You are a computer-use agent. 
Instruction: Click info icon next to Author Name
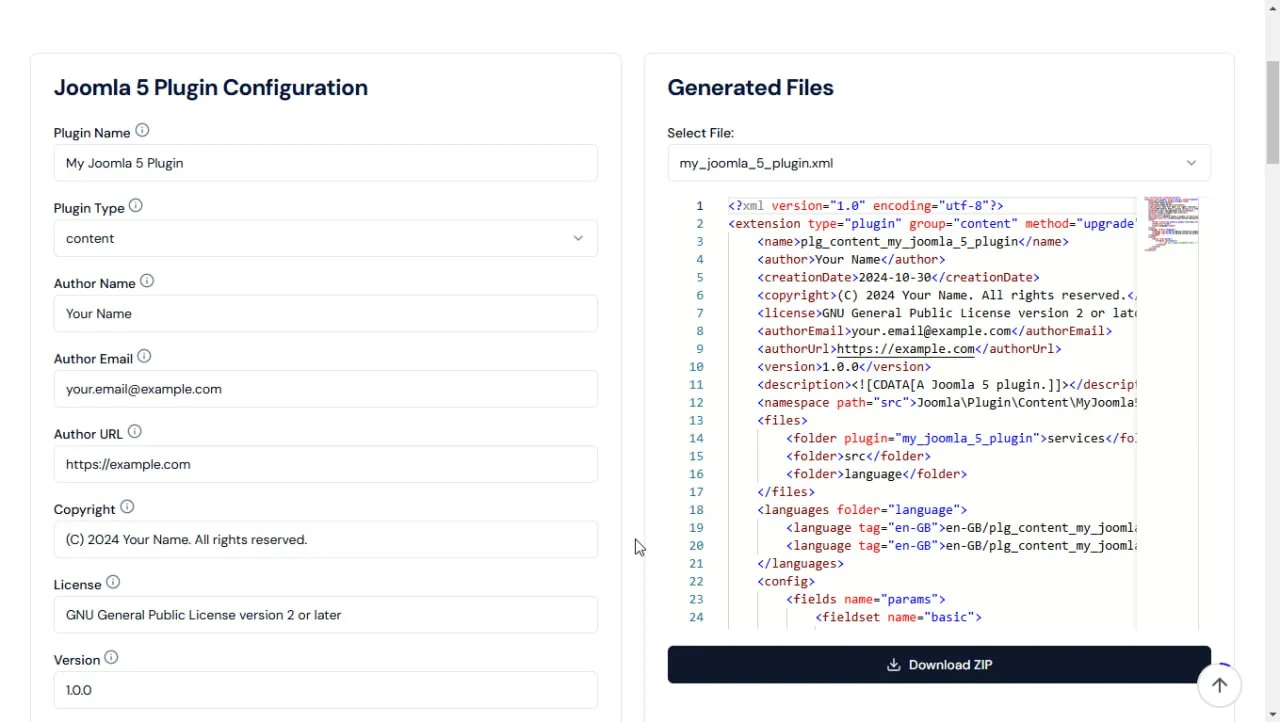(147, 282)
